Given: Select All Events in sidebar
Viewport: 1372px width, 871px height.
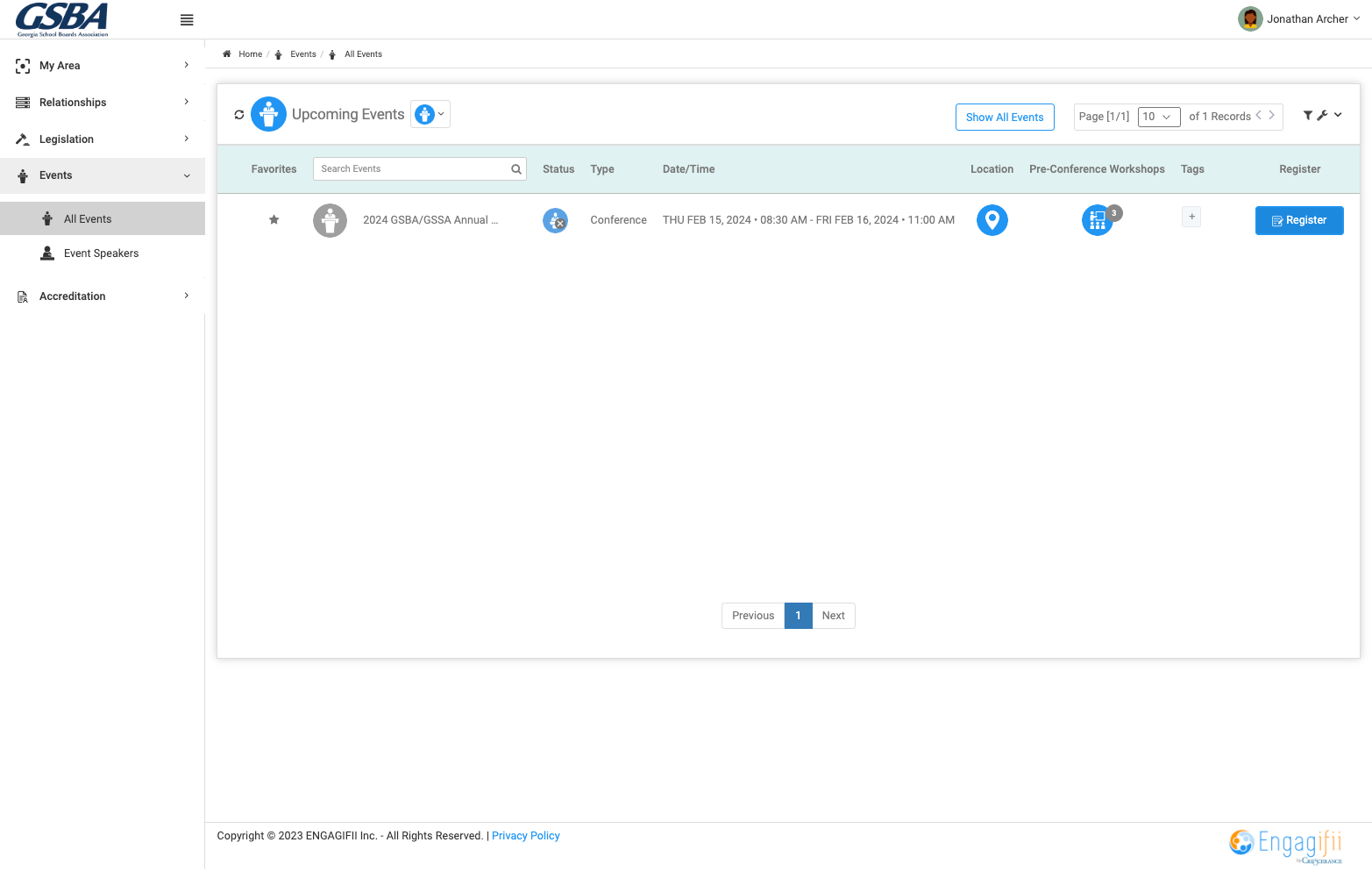Looking at the screenshot, I should tap(103, 218).
